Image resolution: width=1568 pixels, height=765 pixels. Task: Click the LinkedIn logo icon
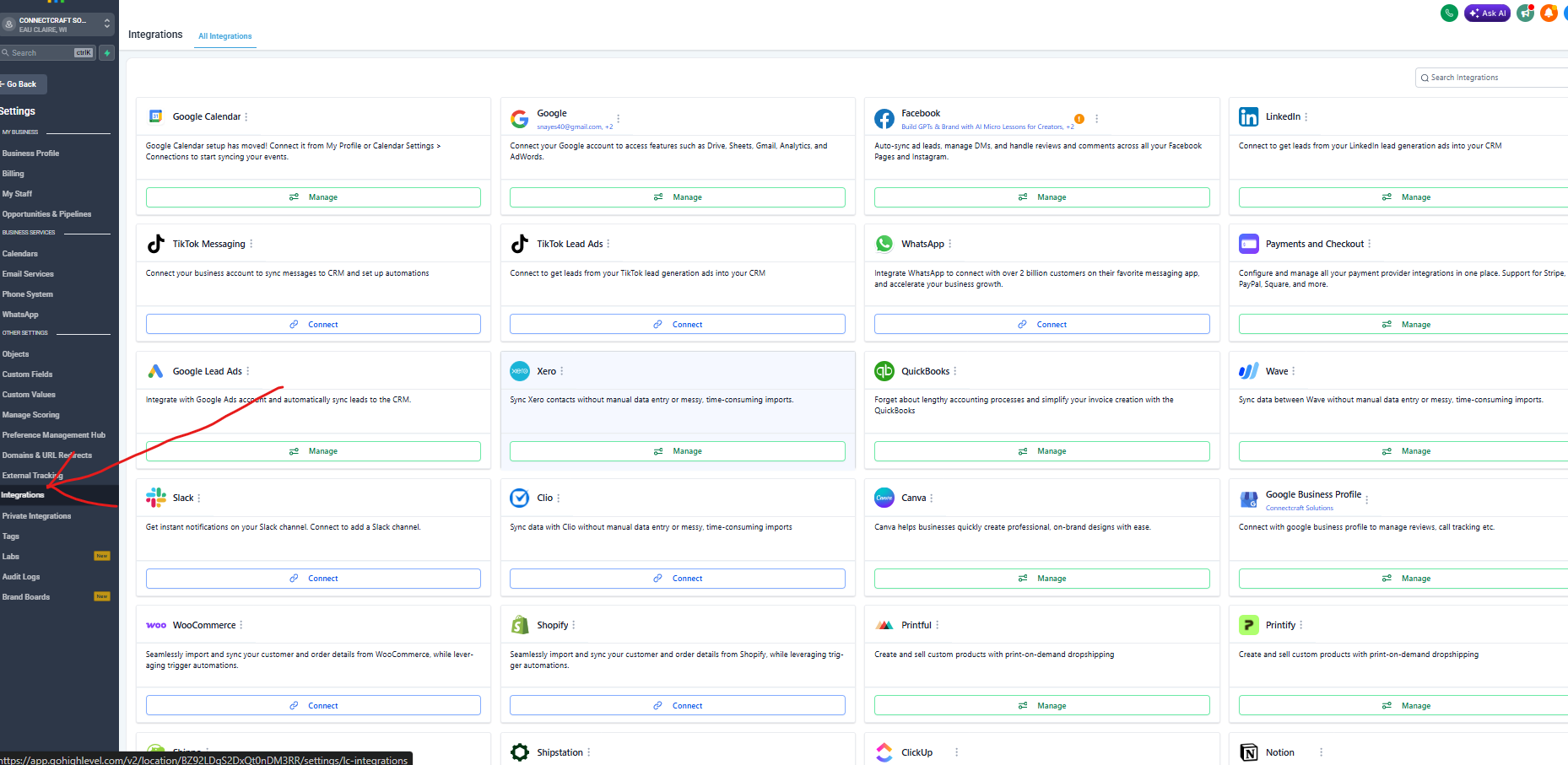coord(1249,117)
